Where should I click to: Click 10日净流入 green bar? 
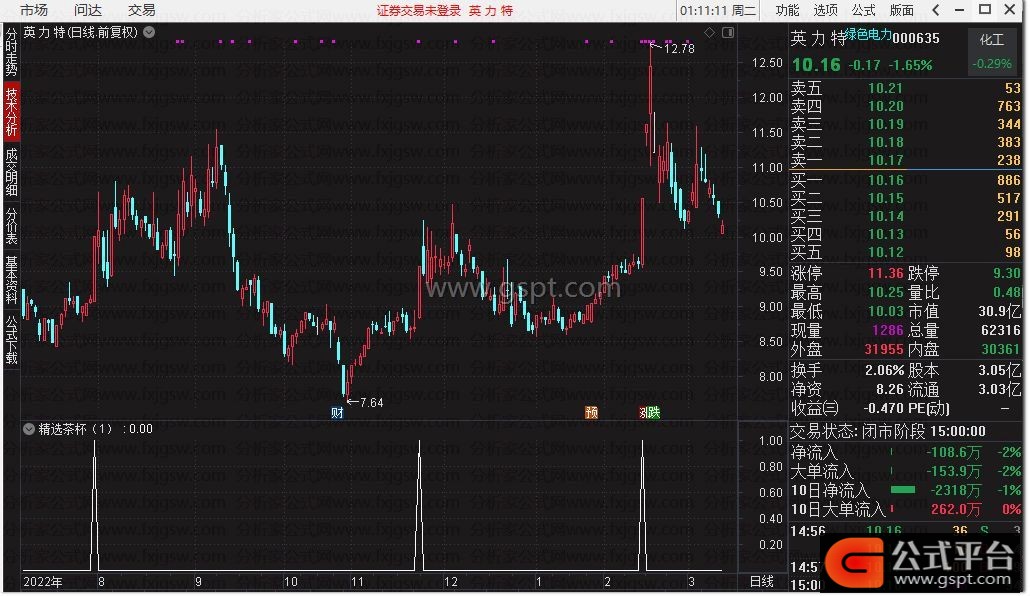903,490
